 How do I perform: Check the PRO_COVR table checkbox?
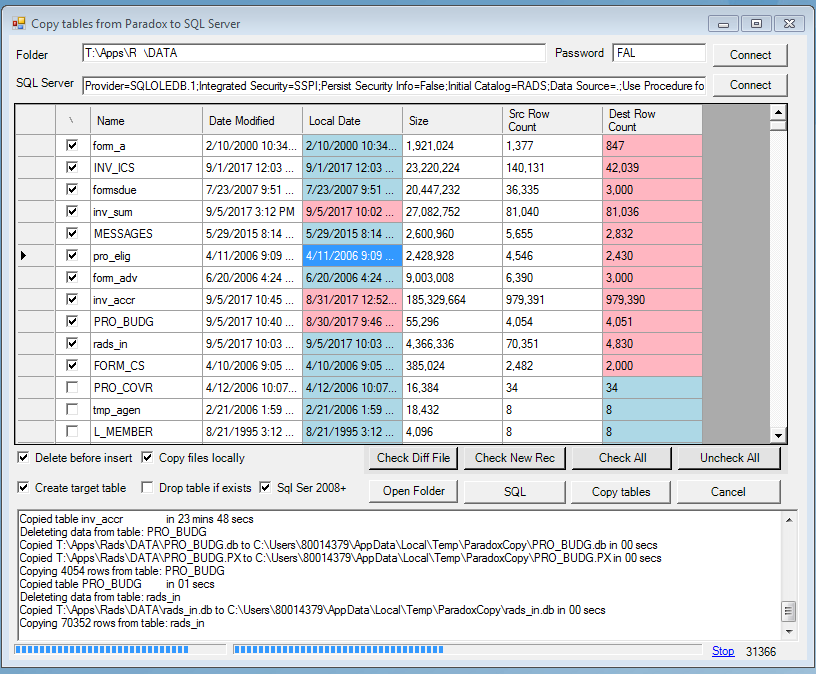pyautogui.click(x=72, y=387)
